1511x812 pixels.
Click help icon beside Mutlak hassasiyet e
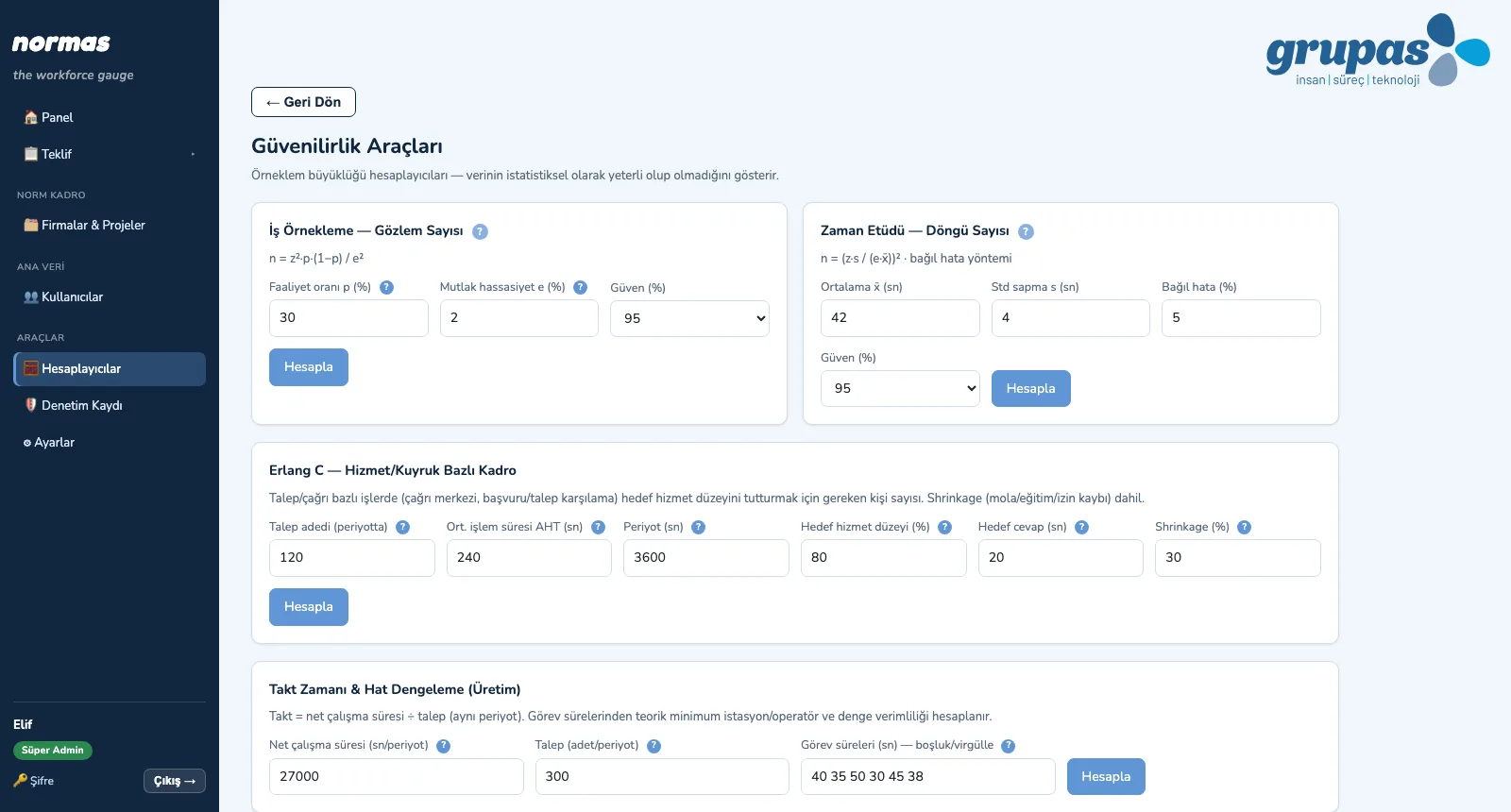click(x=580, y=287)
